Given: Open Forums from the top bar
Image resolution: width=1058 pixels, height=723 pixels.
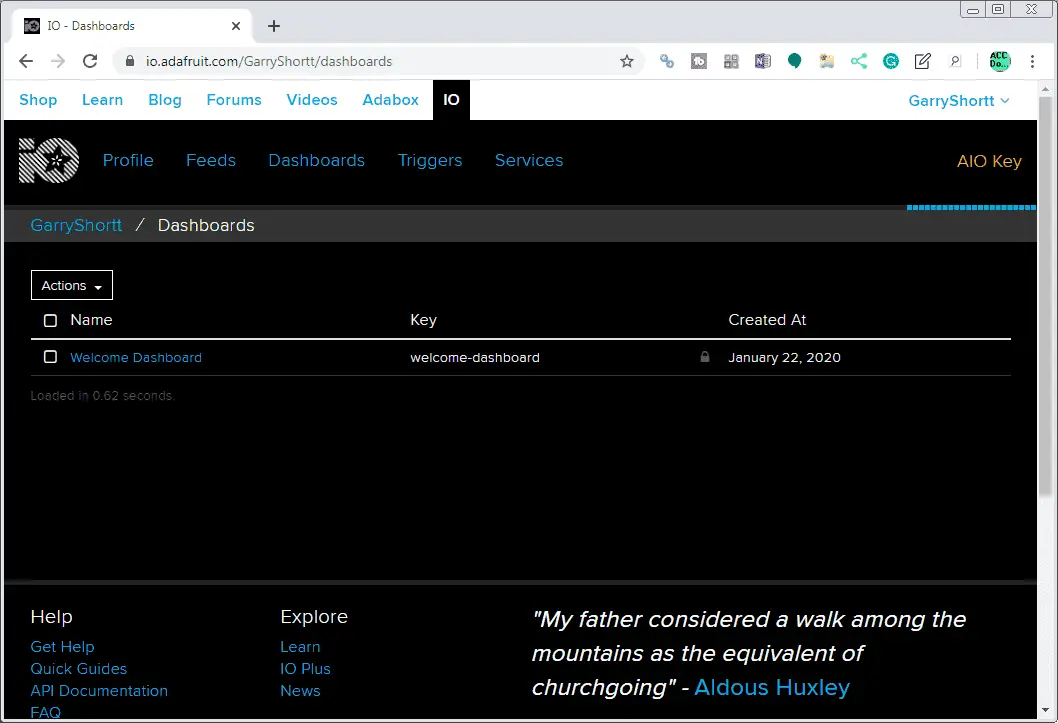Looking at the screenshot, I should pos(233,100).
